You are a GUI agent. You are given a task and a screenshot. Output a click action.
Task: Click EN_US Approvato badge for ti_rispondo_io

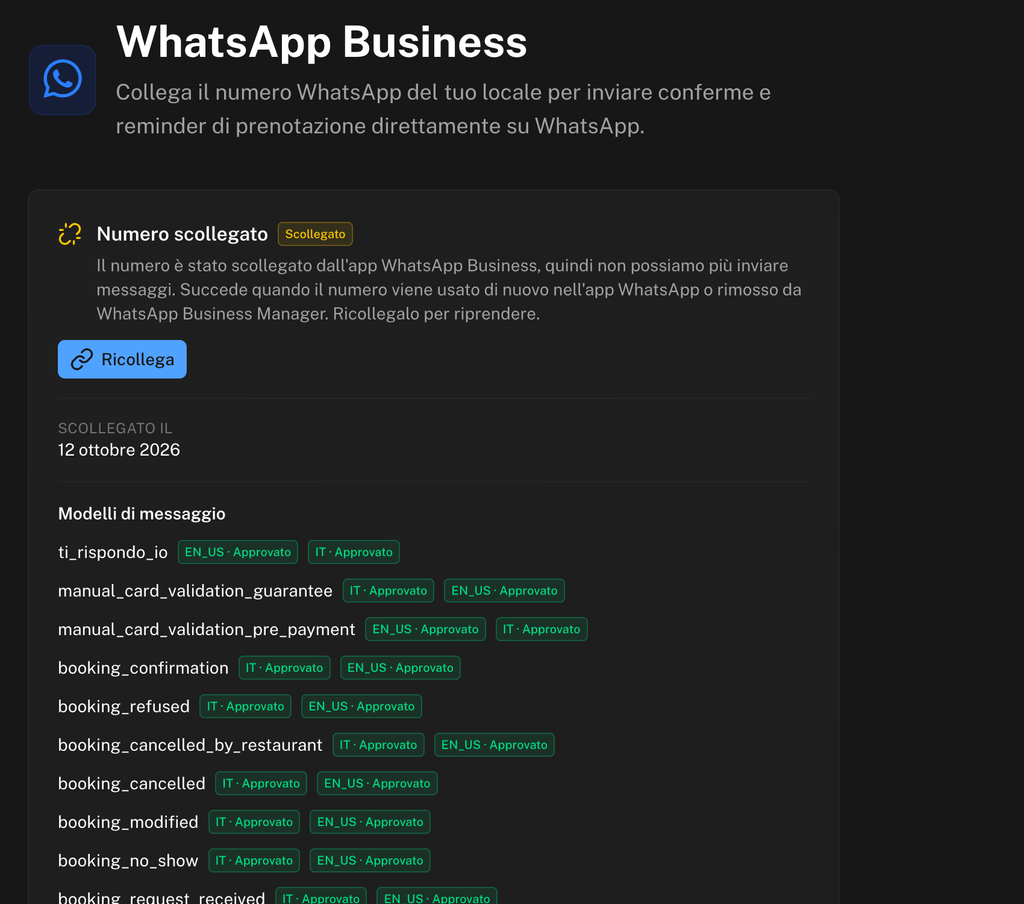(x=238, y=552)
